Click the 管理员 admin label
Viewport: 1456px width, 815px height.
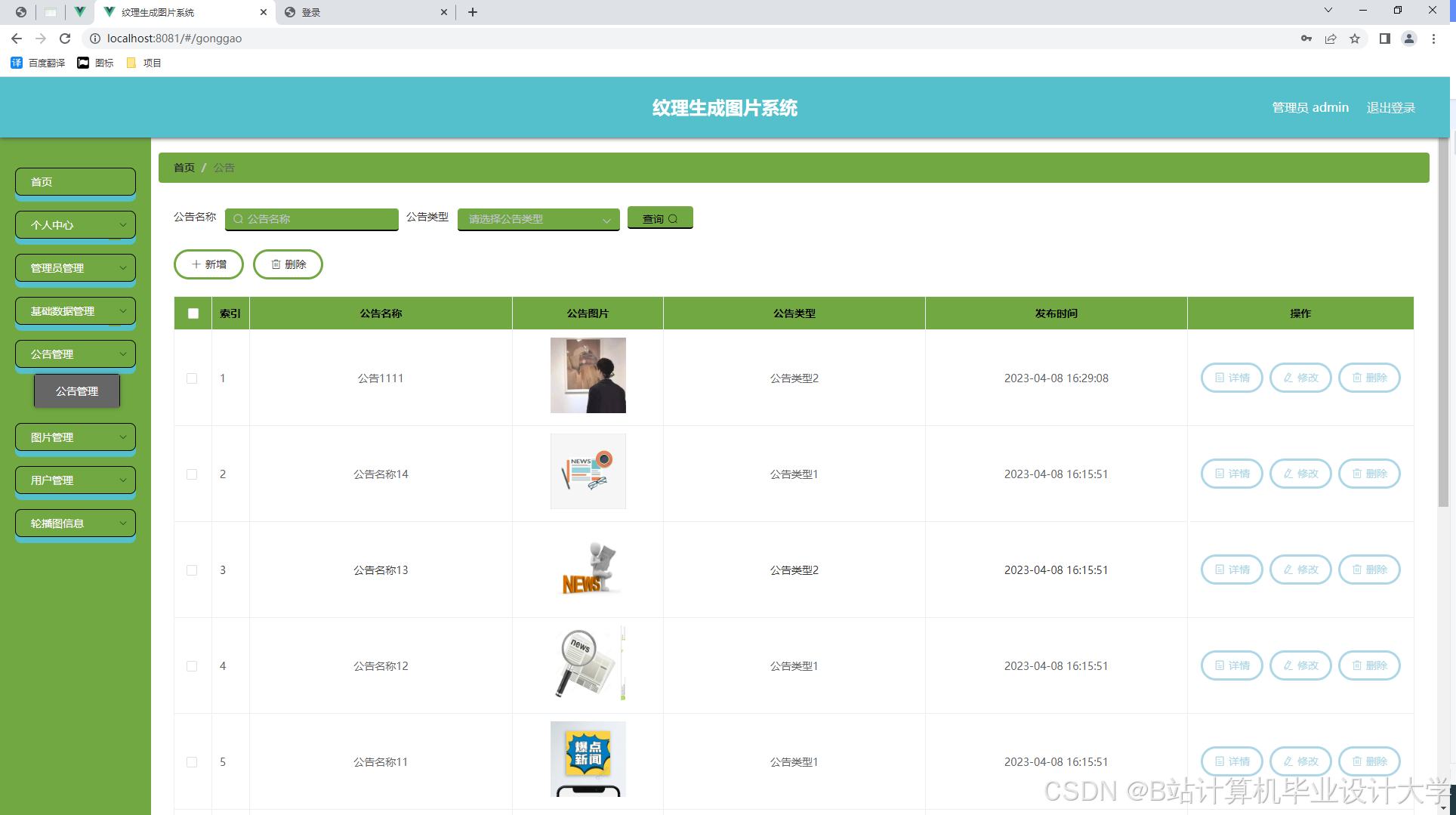(x=1310, y=107)
